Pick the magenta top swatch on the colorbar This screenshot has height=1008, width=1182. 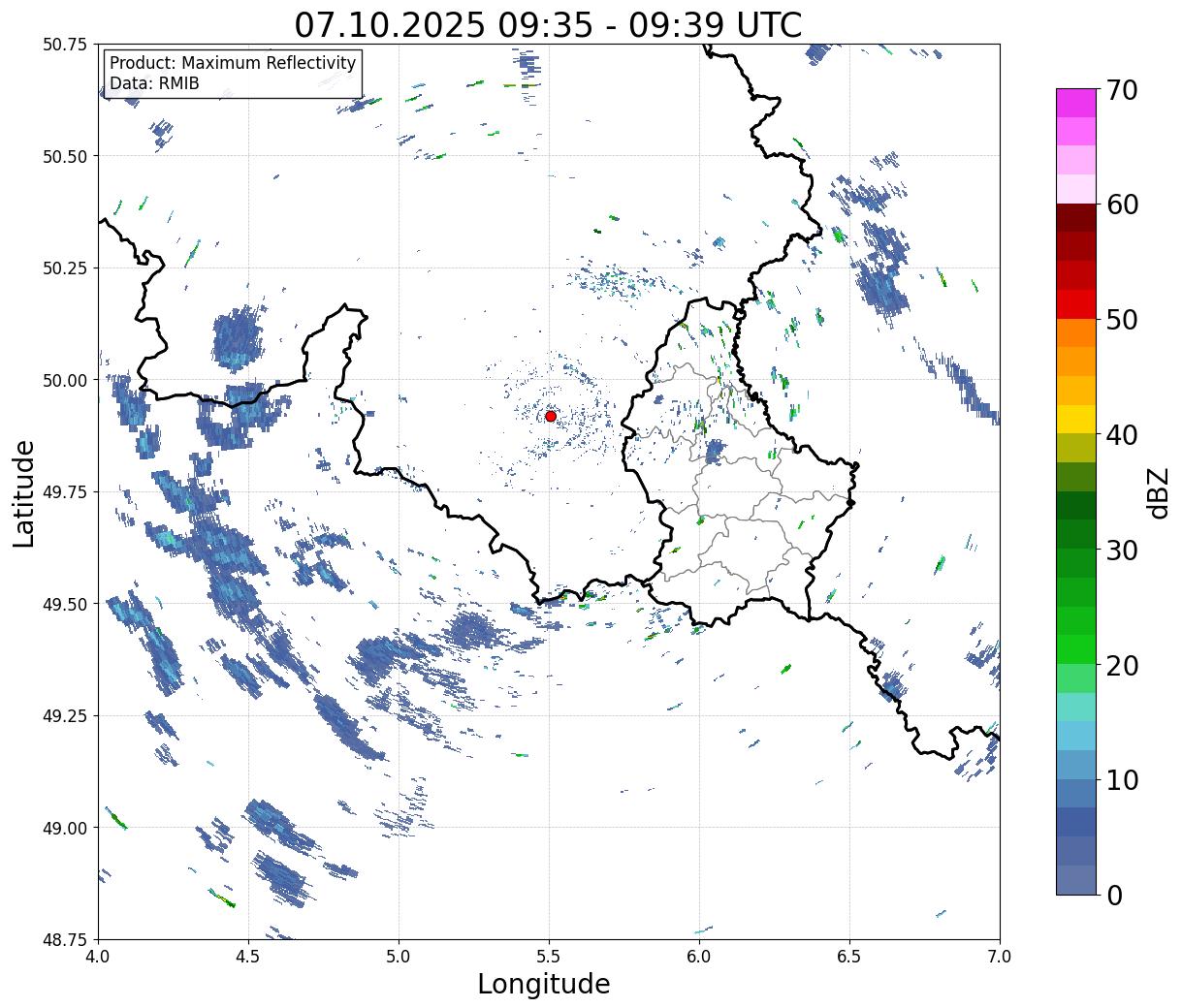click(1076, 103)
